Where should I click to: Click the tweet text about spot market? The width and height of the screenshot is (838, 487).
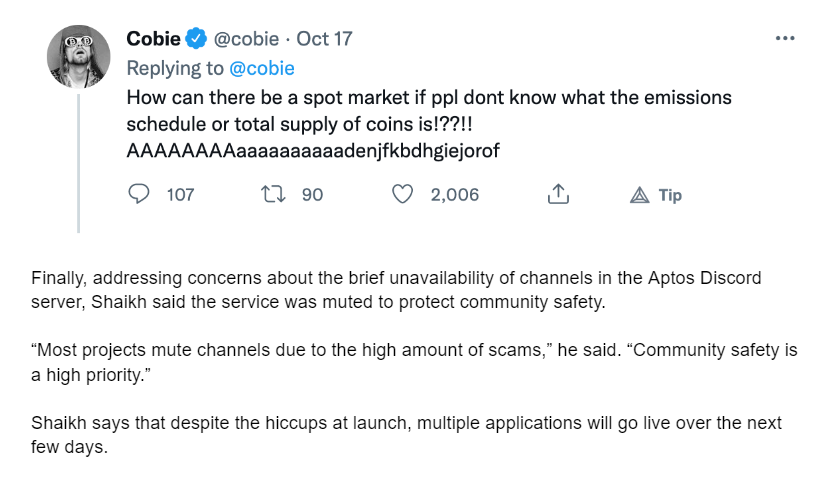coord(429,124)
